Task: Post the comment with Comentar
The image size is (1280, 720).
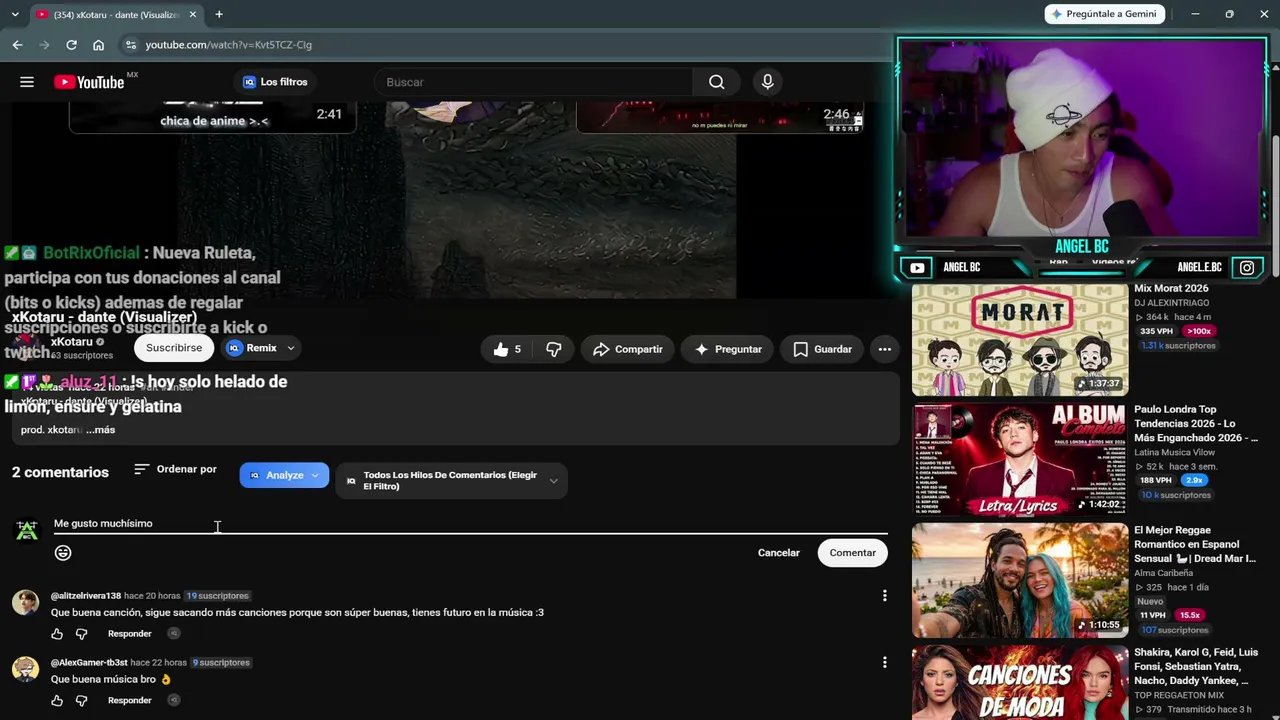Action: coord(852,553)
